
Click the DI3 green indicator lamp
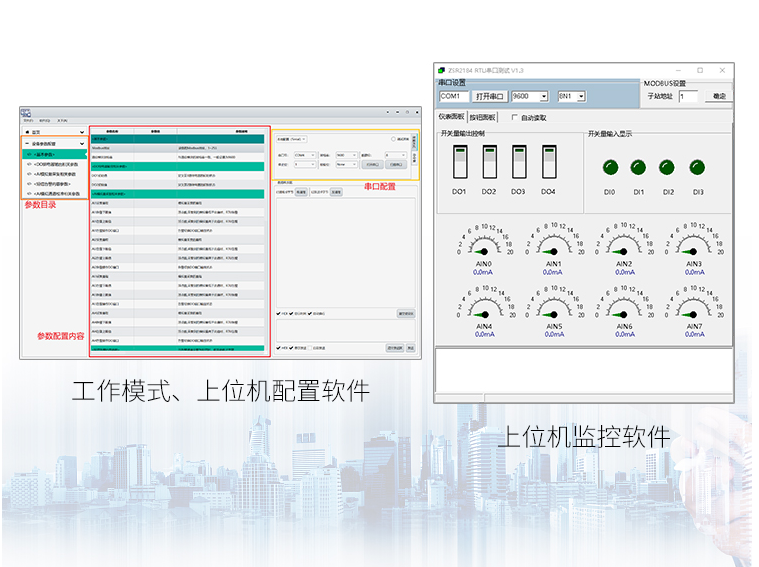pyautogui.click(x=697, y=168)
